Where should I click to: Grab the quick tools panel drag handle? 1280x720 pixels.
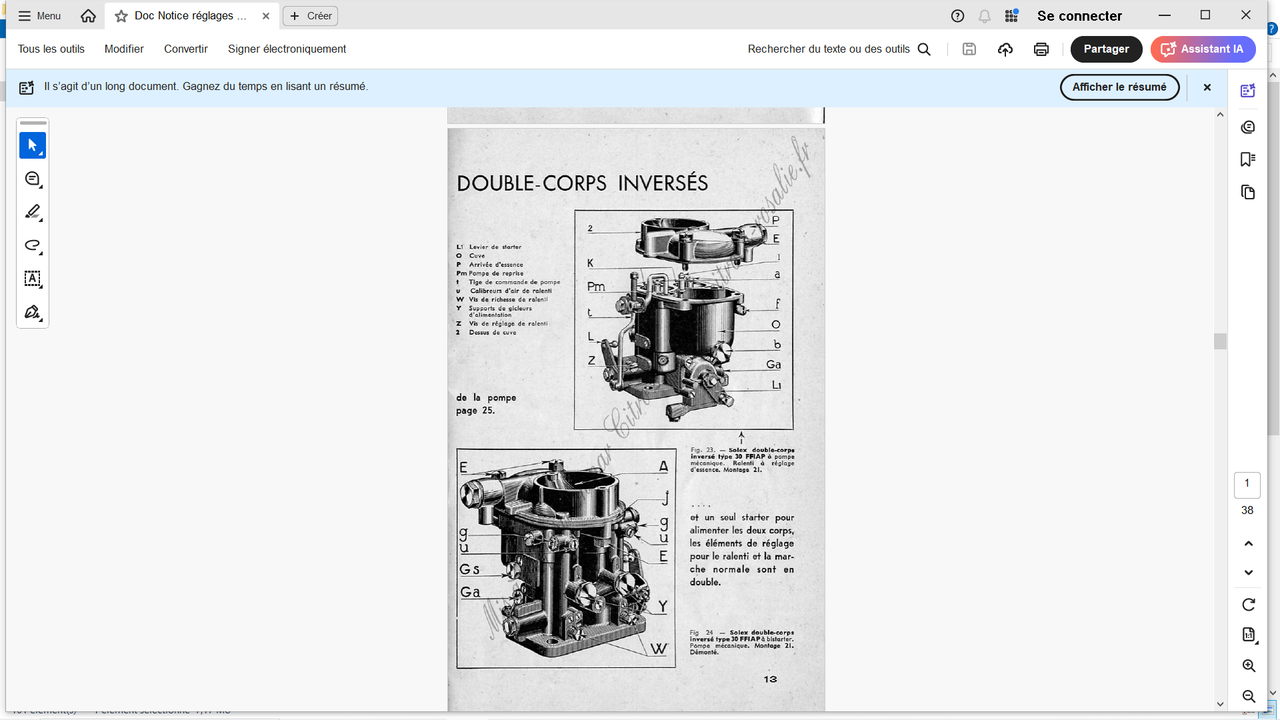(33, 123)
